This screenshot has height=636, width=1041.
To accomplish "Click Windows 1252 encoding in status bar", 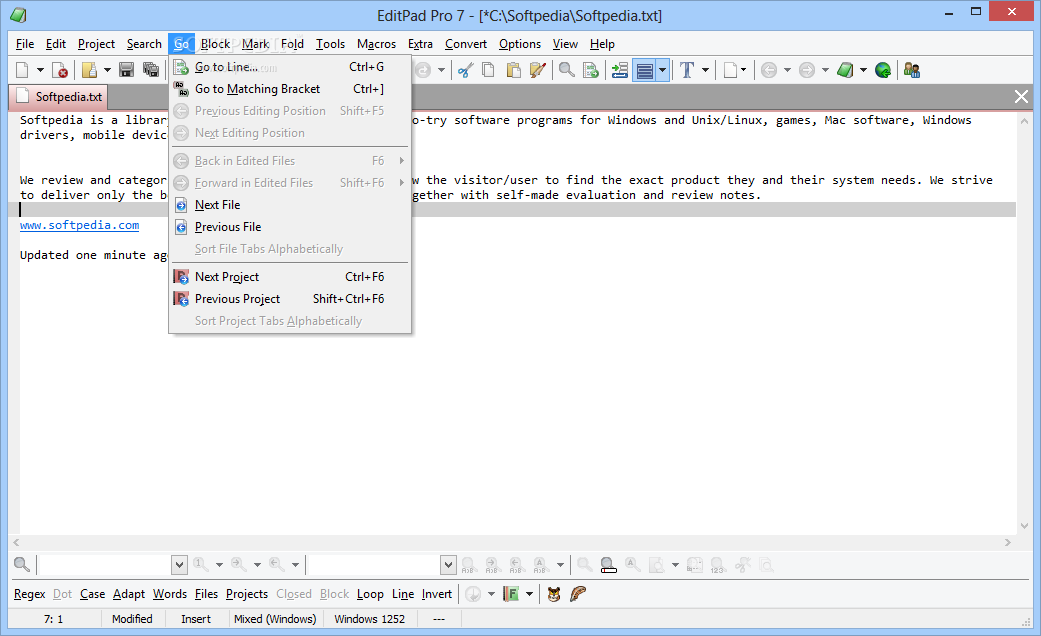I will (370, 619).
